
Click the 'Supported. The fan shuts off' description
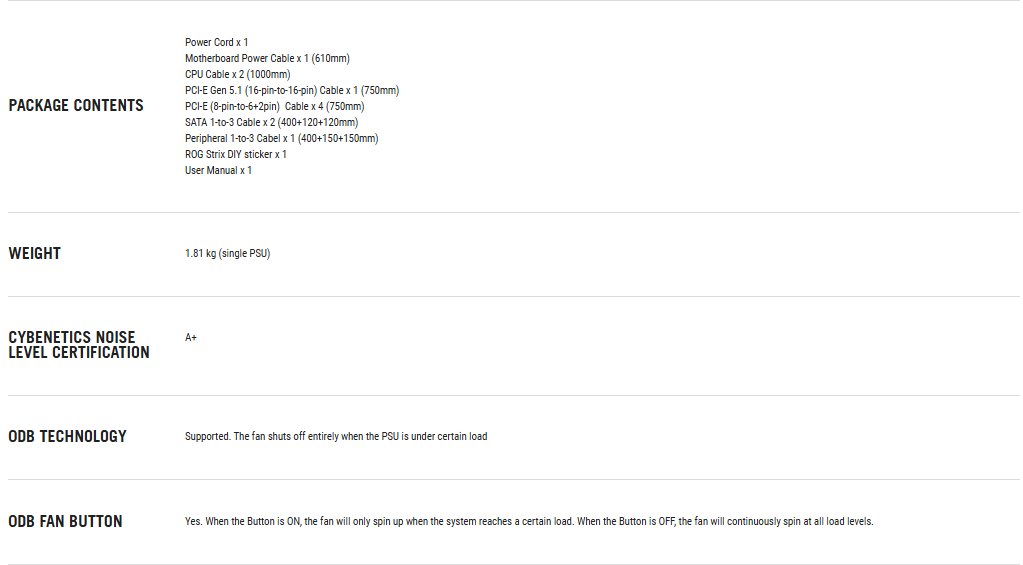click(336, 437)
